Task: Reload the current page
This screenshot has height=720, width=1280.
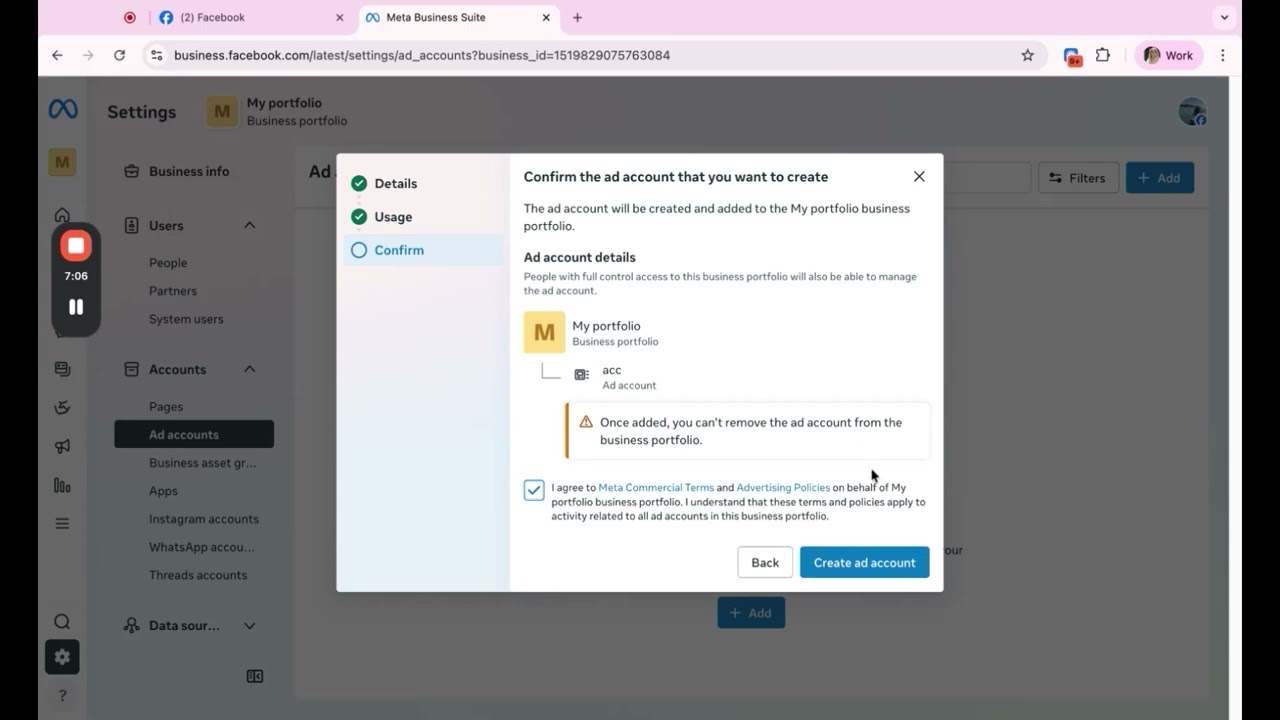Action: [x=120, y=55]
